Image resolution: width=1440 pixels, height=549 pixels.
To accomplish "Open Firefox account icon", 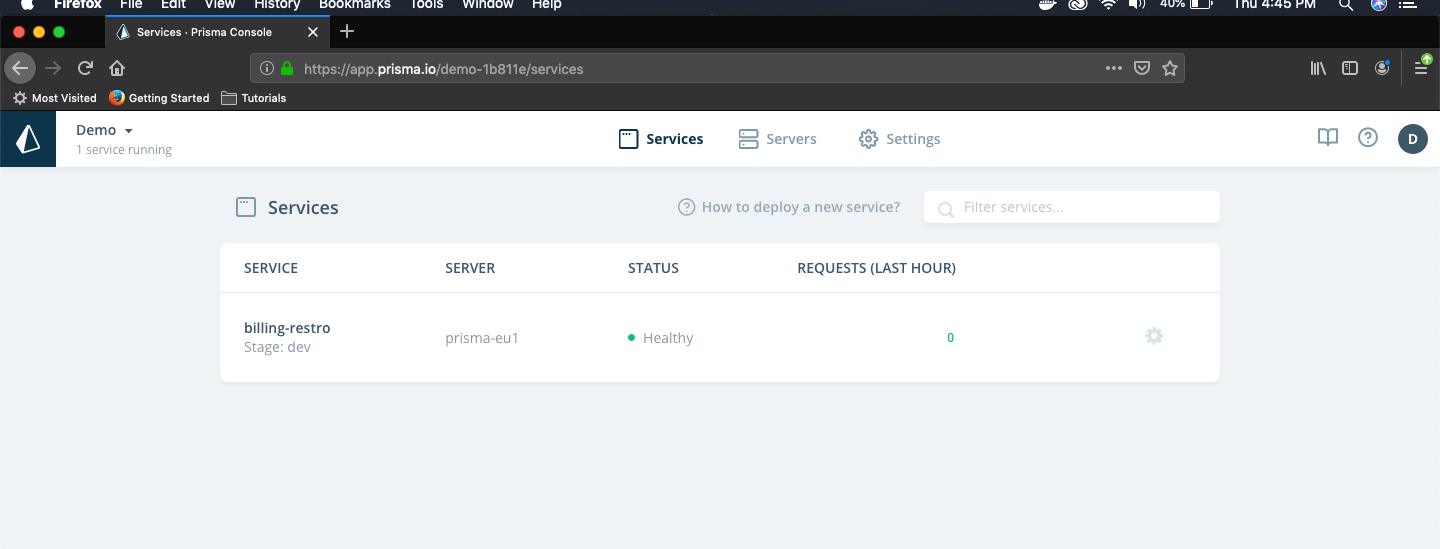I will pos(1382,68).
